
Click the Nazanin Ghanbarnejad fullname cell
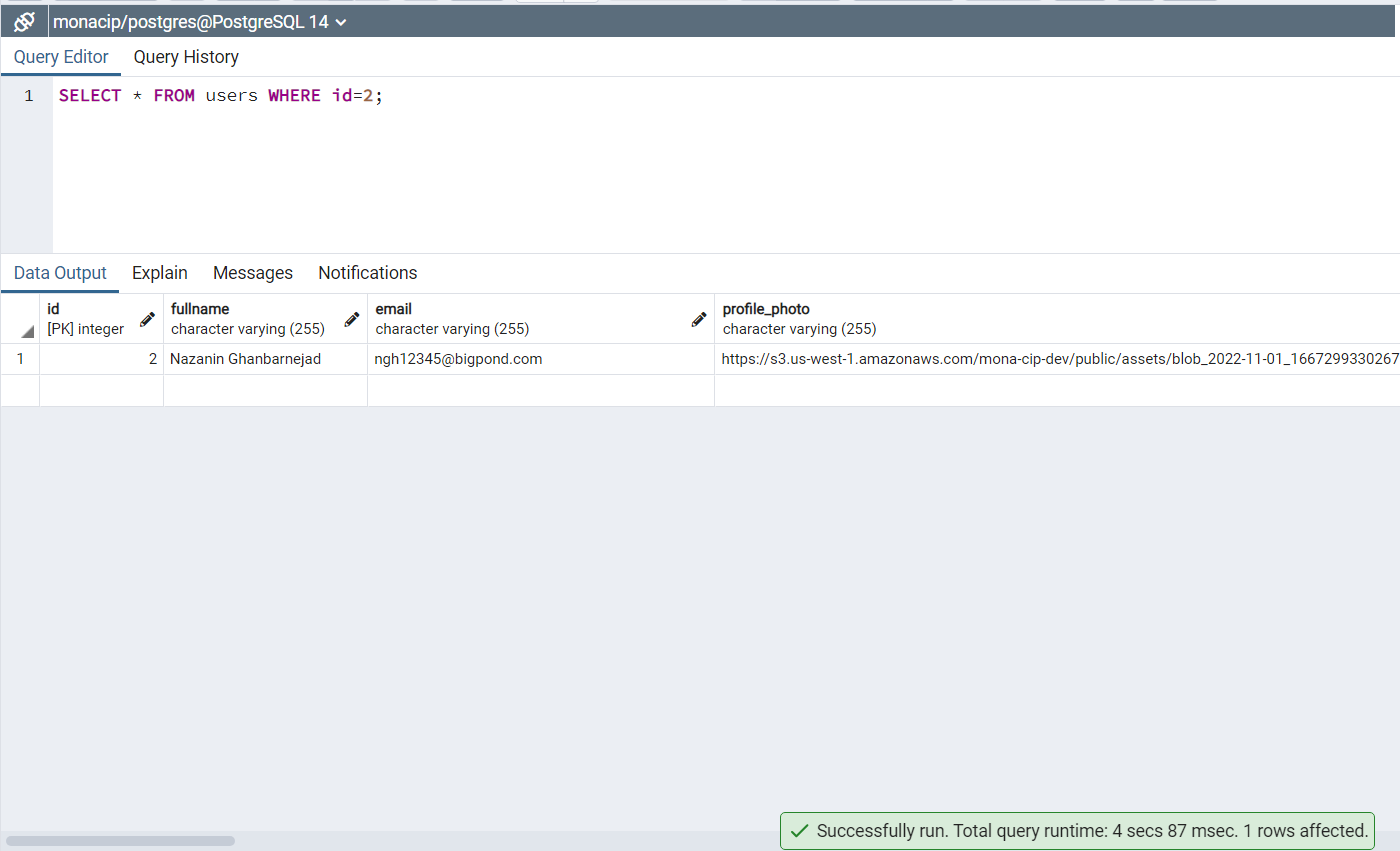pos(246,359)
